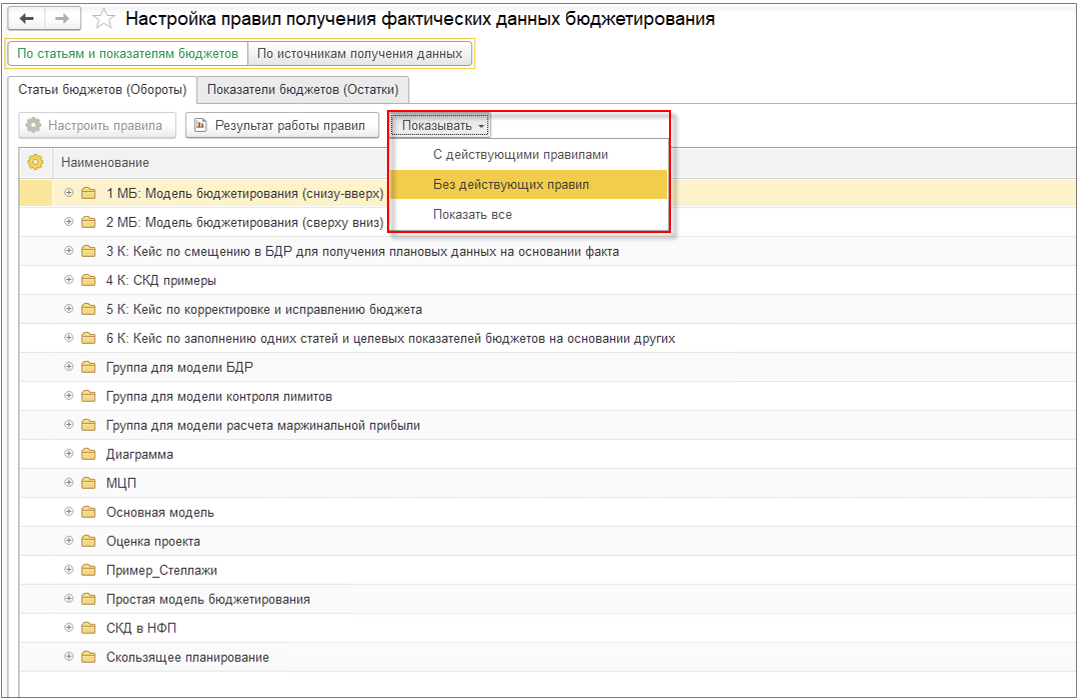Click folder icon of Диаграмма row
Viewport: 1077px width, 698px height.
click(x=88, y=454)
